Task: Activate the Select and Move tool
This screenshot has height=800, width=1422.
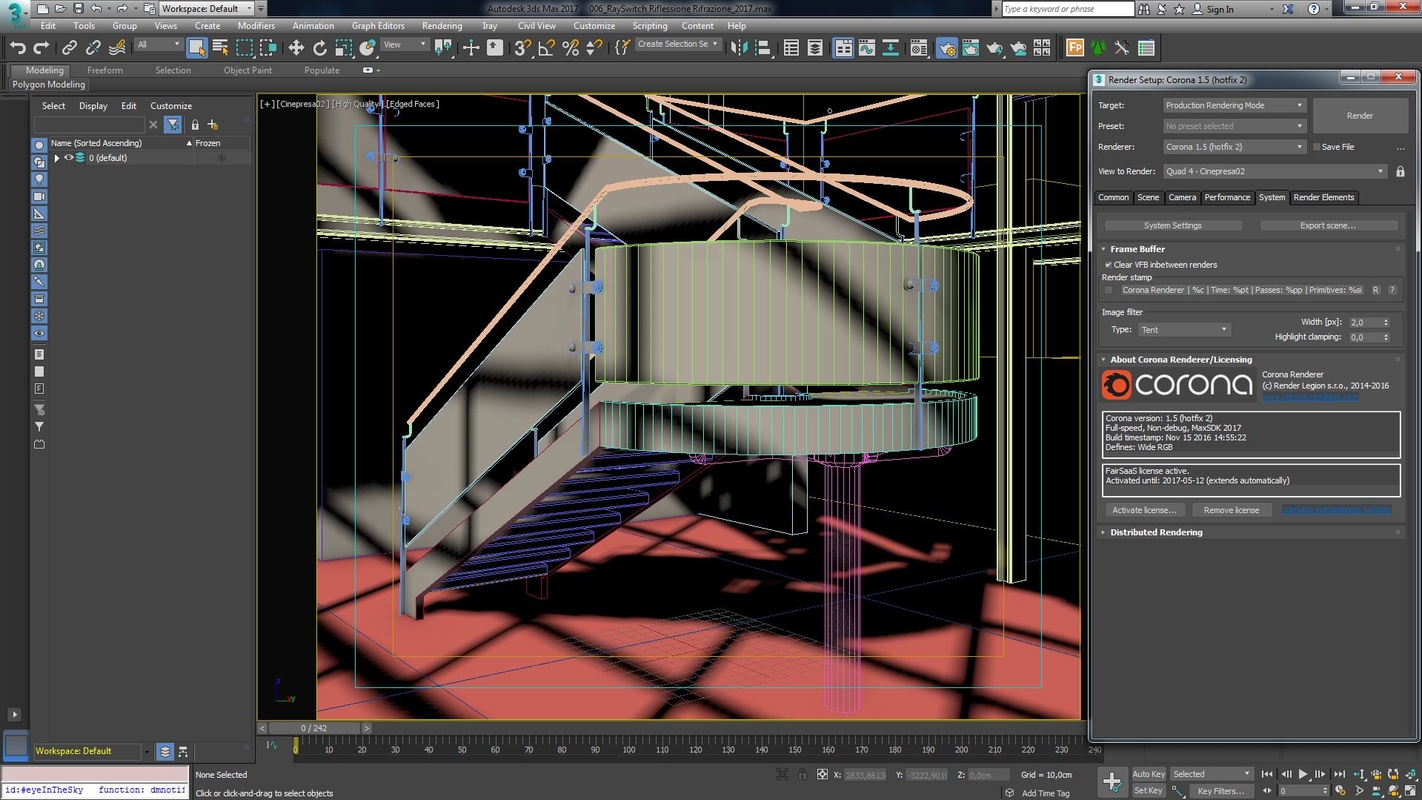Action: click(x=296, y=47)
